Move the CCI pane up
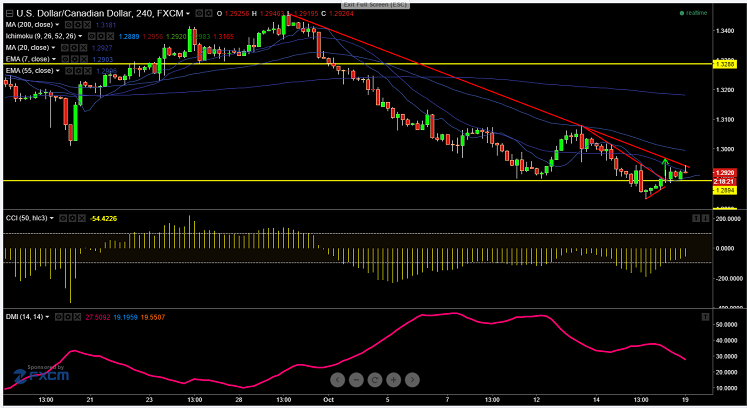 point(696,218)
